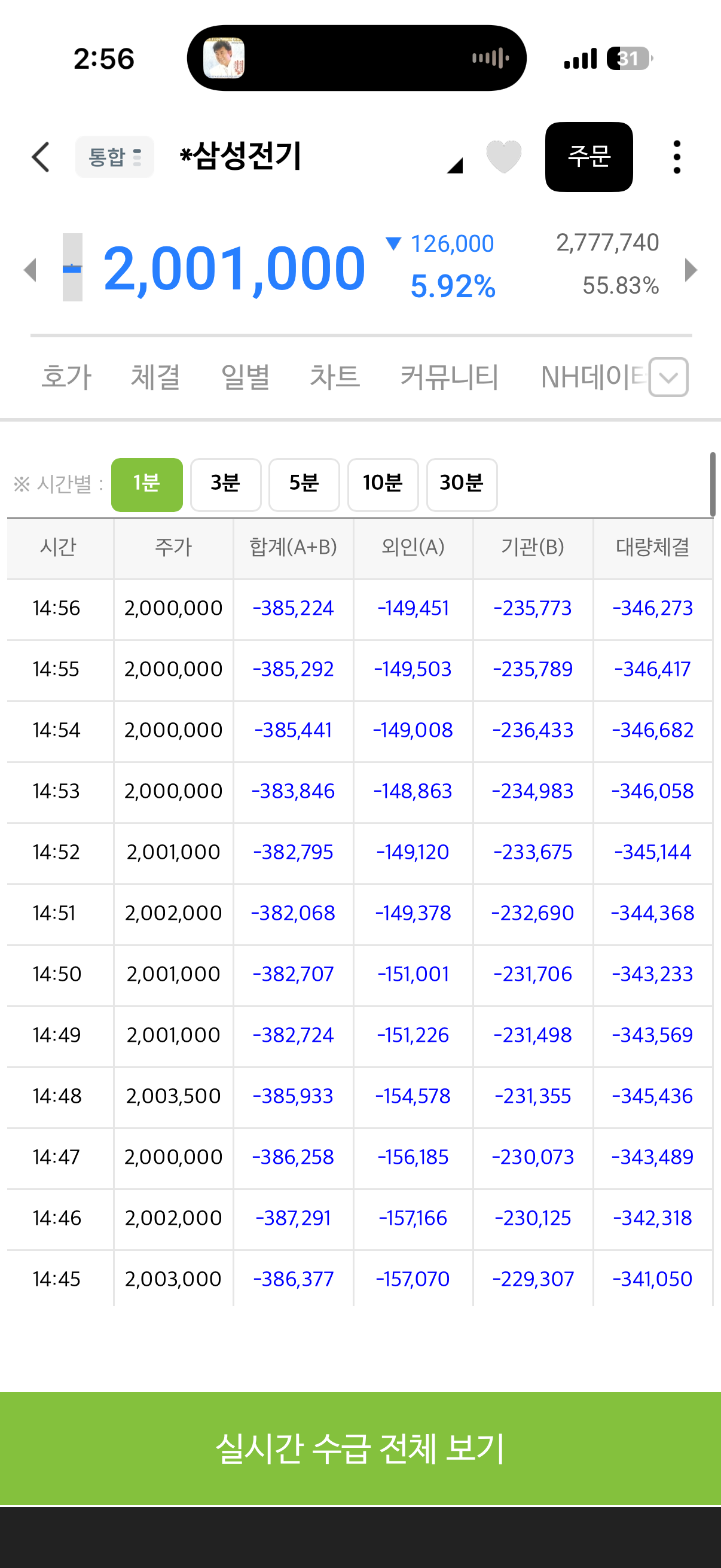Select the 5분 interval

point(304,484)
